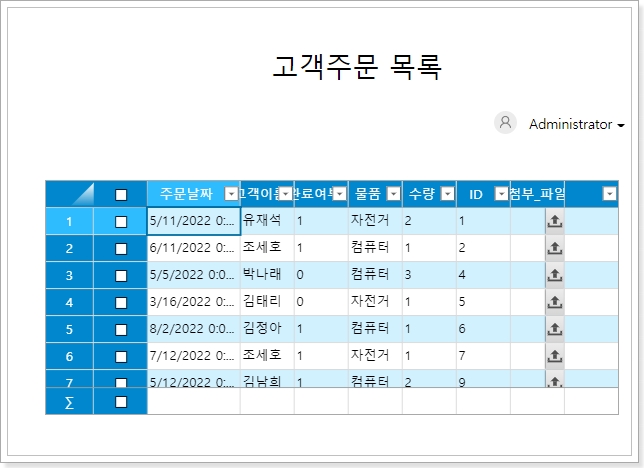644x468 pixels.
Task: Click the upload icon for order ID 5
Action: (555, 302)
